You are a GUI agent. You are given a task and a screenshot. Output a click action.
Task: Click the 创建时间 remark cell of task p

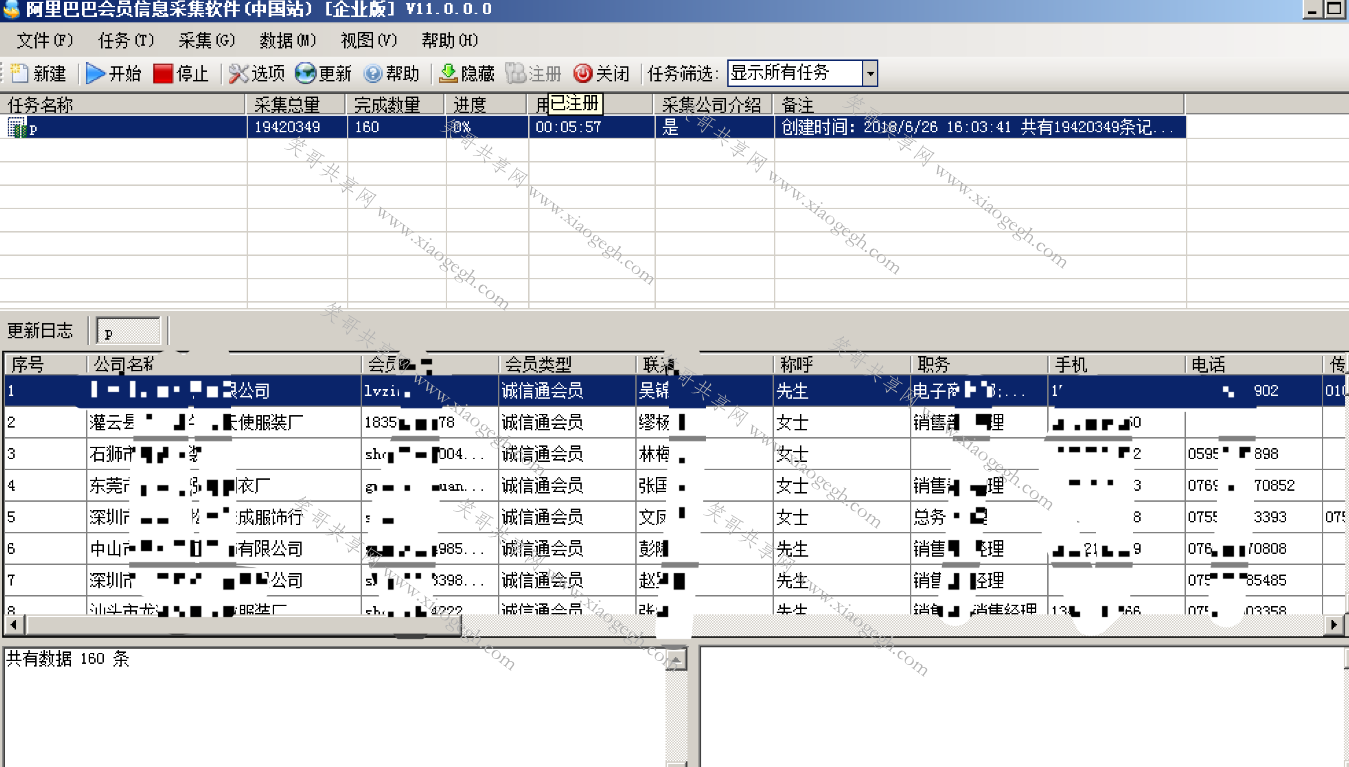click(x=979, y=127)
